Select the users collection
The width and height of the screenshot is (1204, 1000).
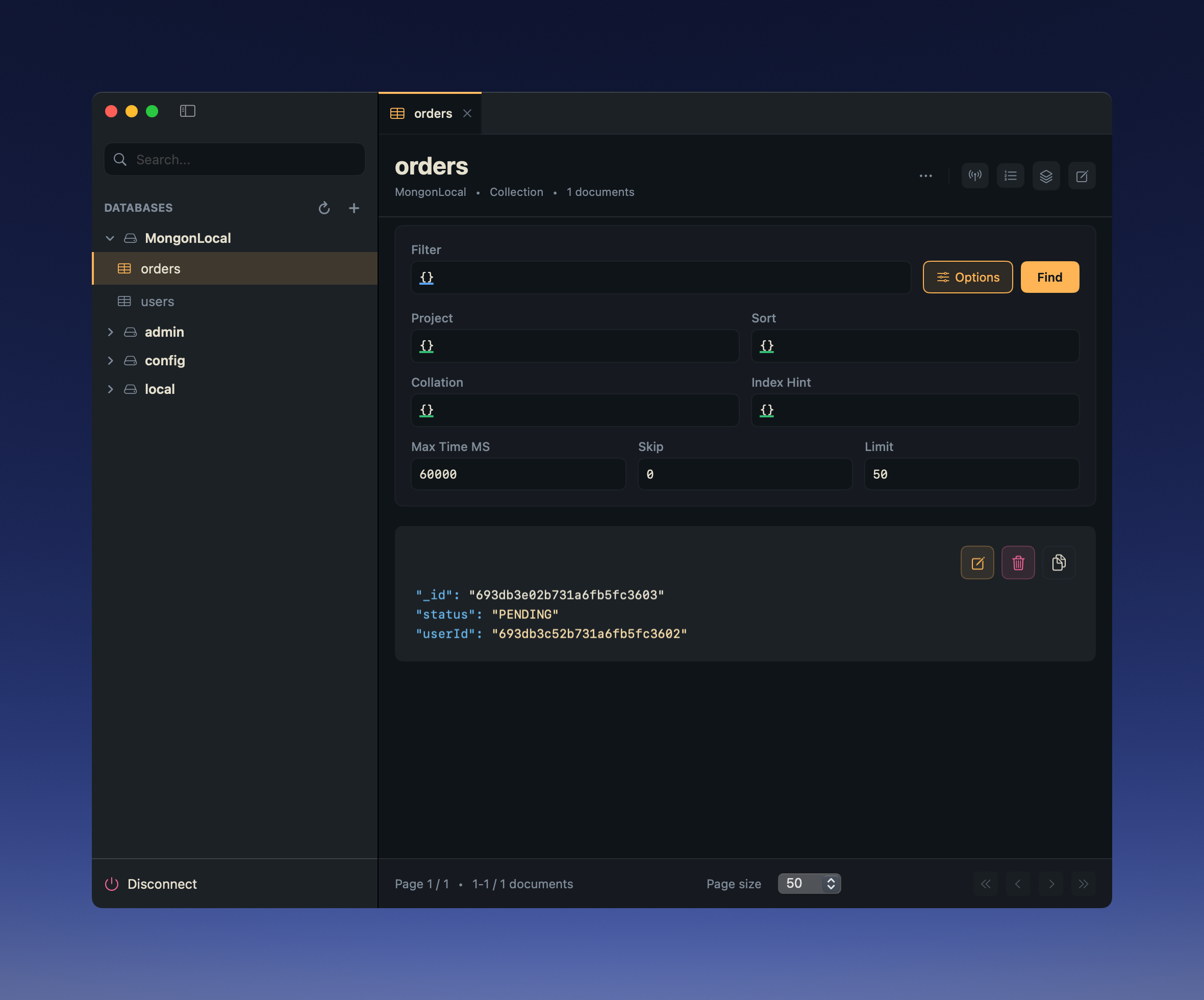pyautogui.click(x=157, y=302)
